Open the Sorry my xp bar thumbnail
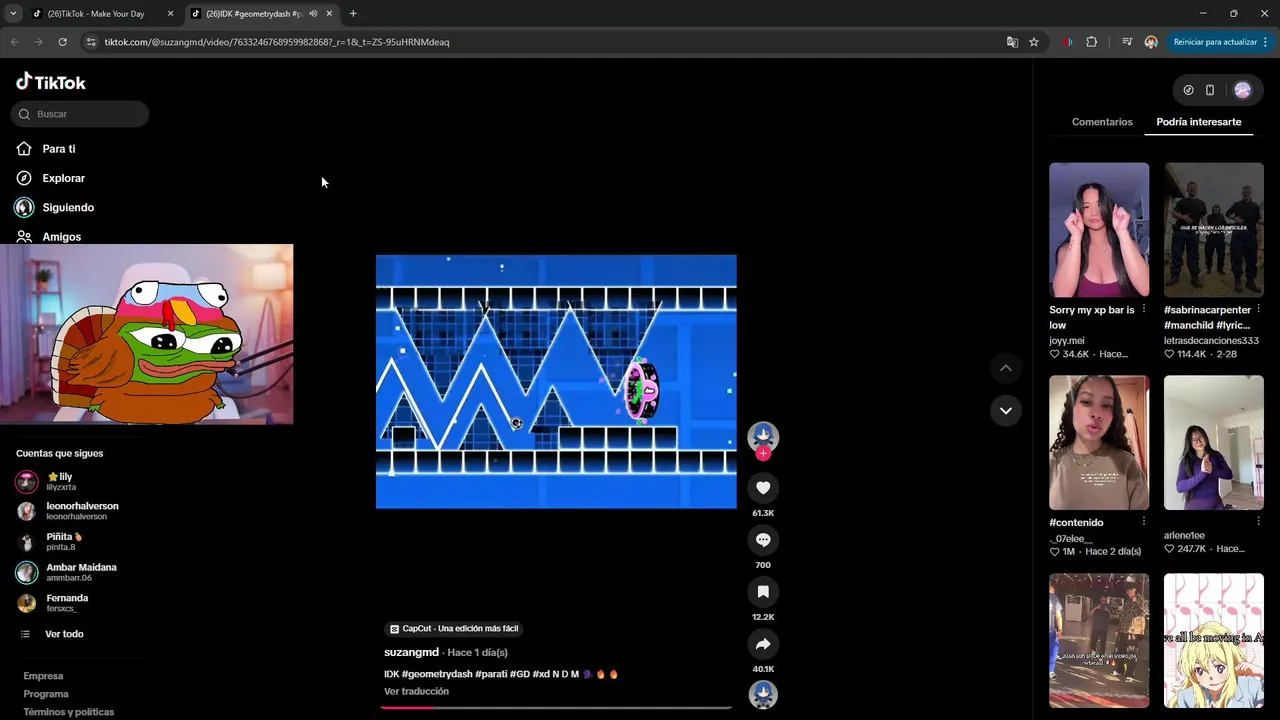Screen dimensions: 1280x720 coord(1099,230)
